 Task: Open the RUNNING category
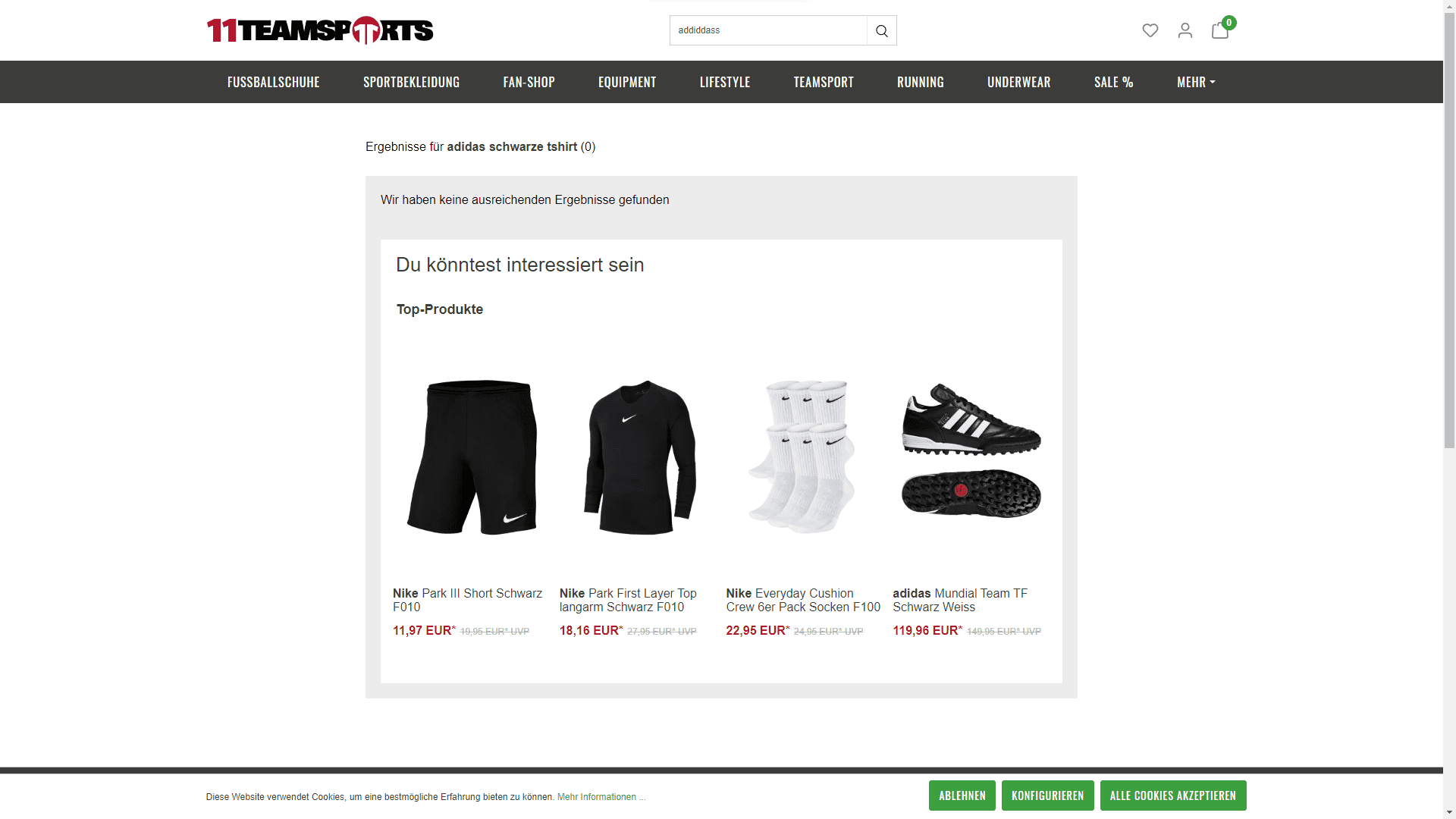coord(921,82)
